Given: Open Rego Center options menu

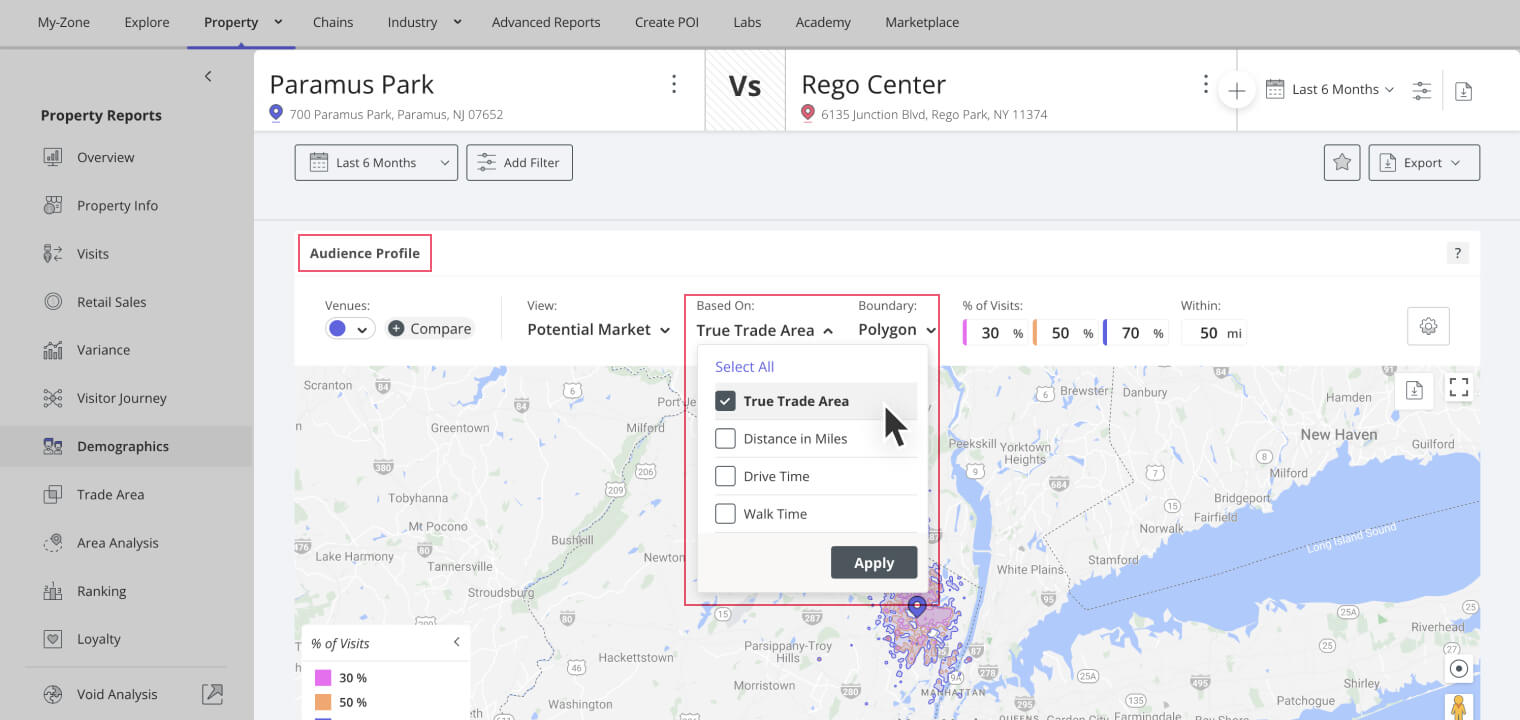Looking at the screenshot, I should pyautogui.click(x=1206, y=84).
